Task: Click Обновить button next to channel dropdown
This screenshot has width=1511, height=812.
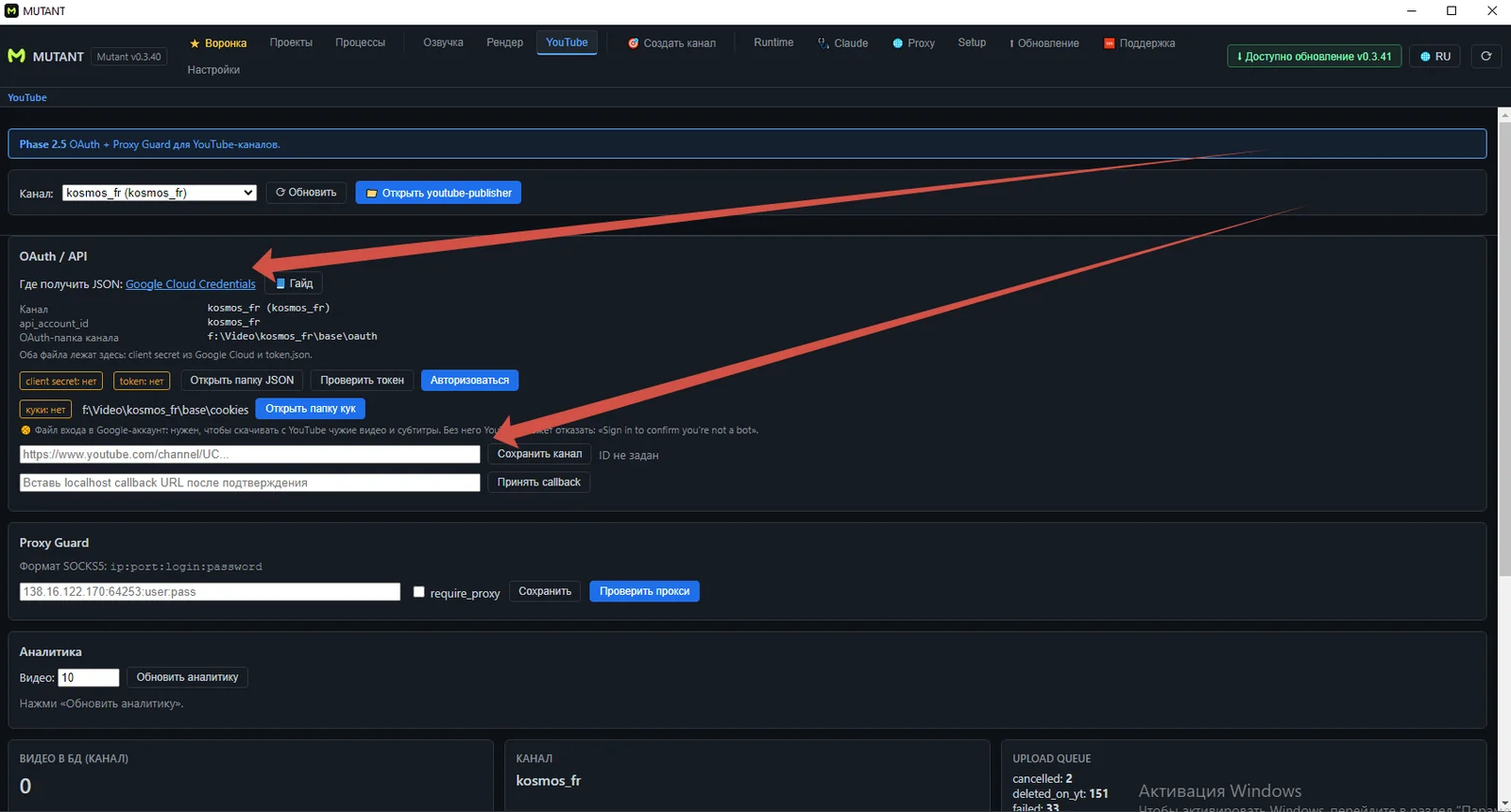Action: pos(306,193)
